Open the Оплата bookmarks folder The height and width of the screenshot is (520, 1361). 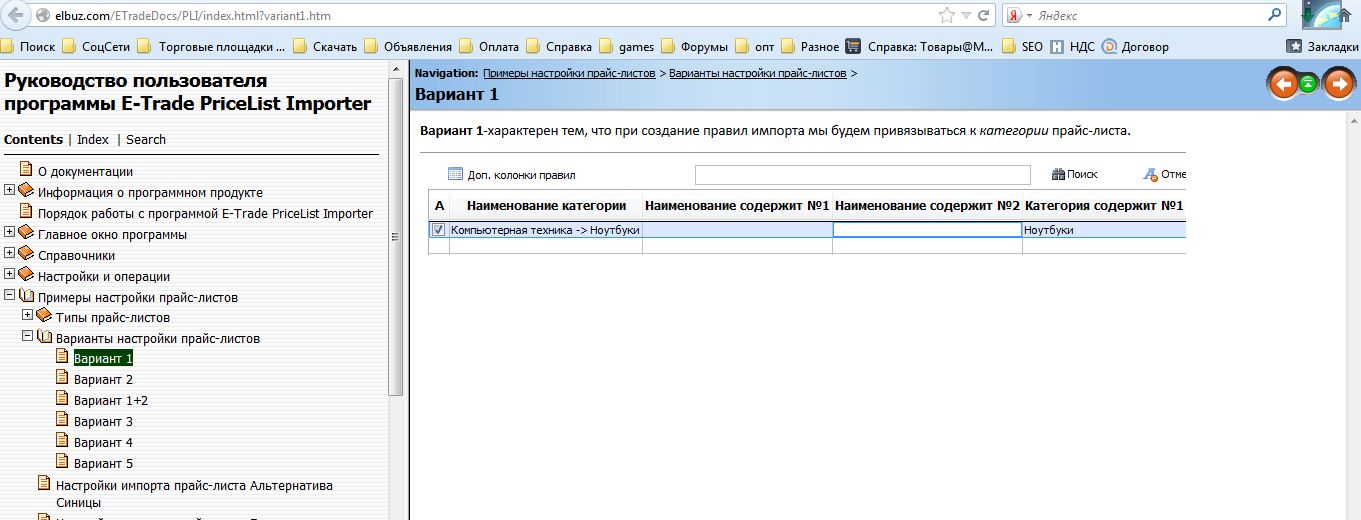(489, 46)
